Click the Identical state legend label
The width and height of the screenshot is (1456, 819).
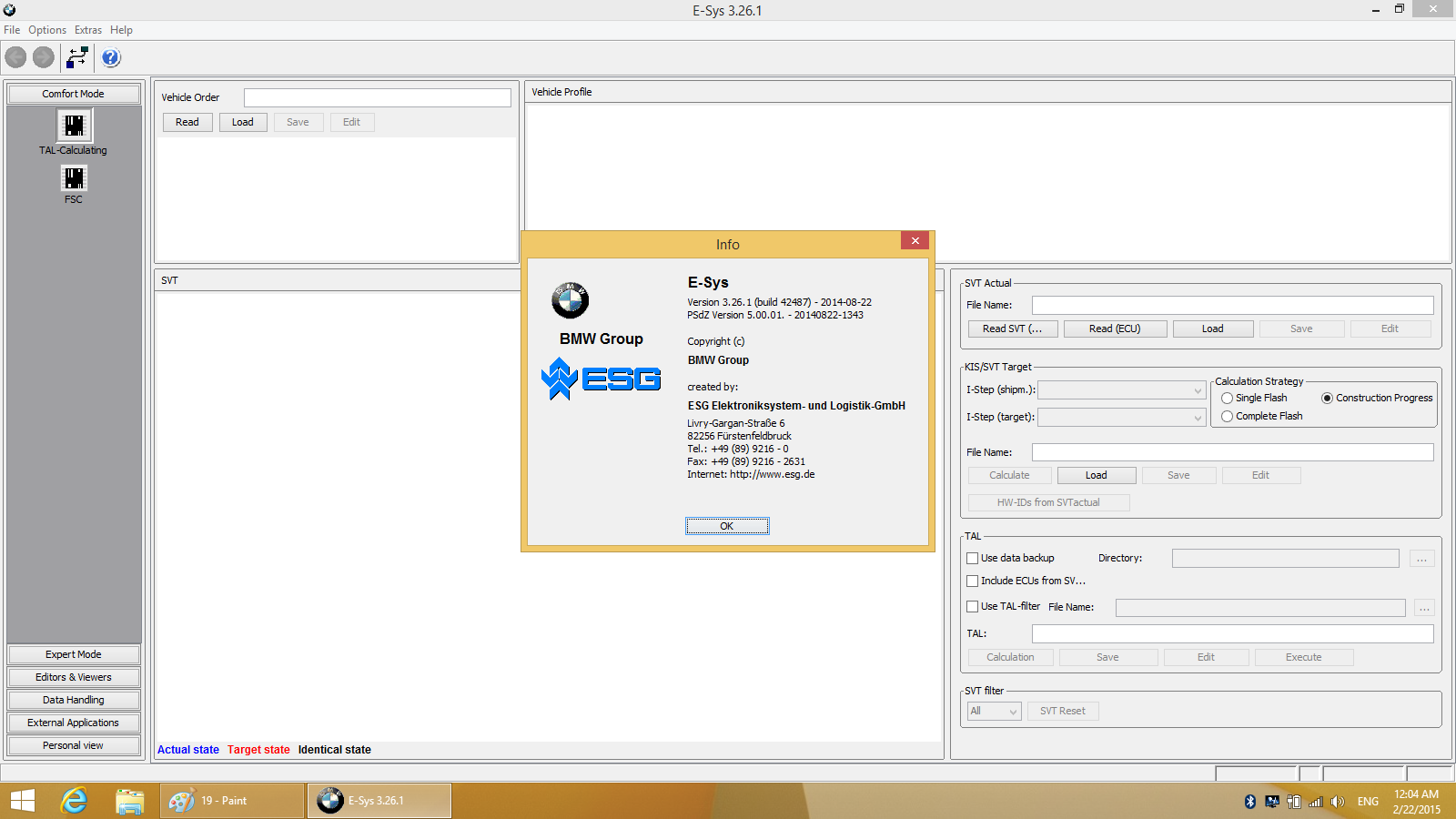[335, 750]
